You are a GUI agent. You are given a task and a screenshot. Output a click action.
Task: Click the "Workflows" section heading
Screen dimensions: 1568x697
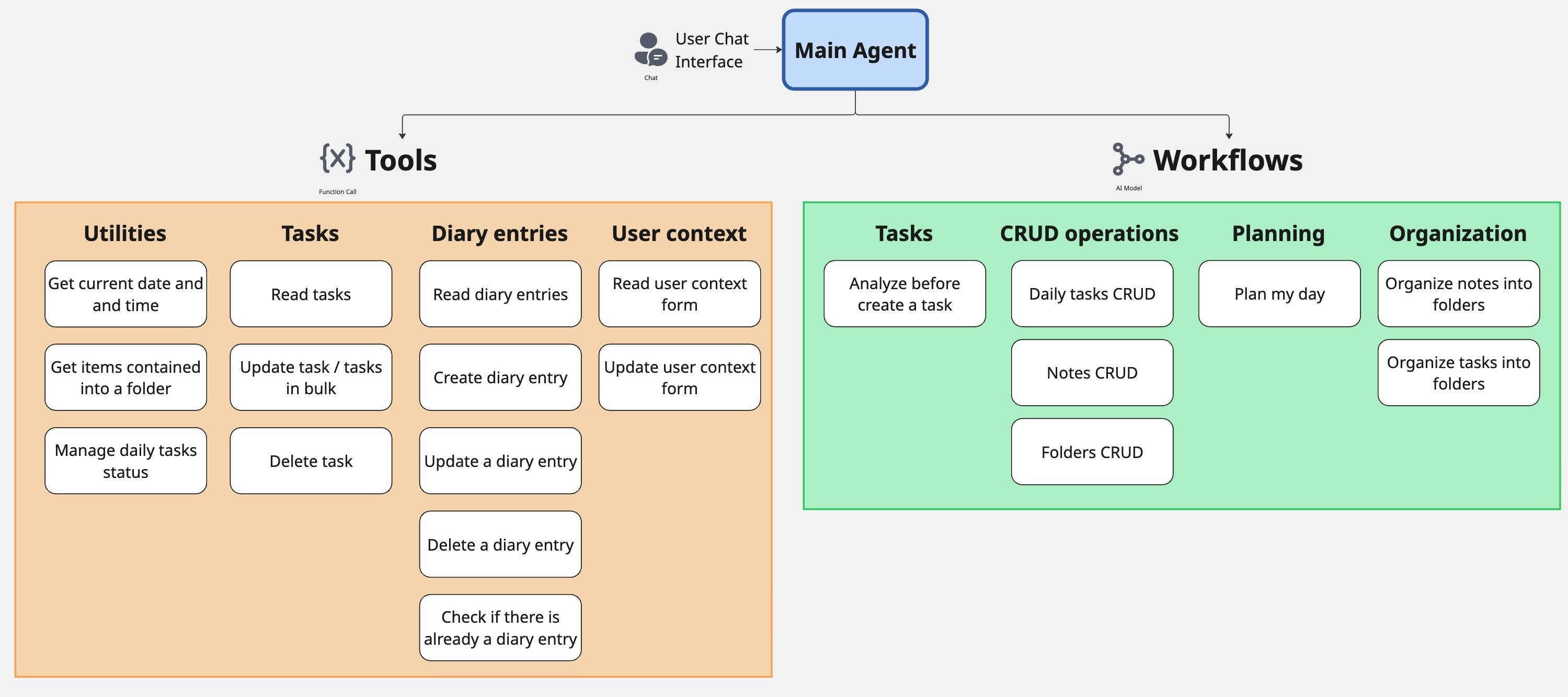click(x=1227, y=160)
